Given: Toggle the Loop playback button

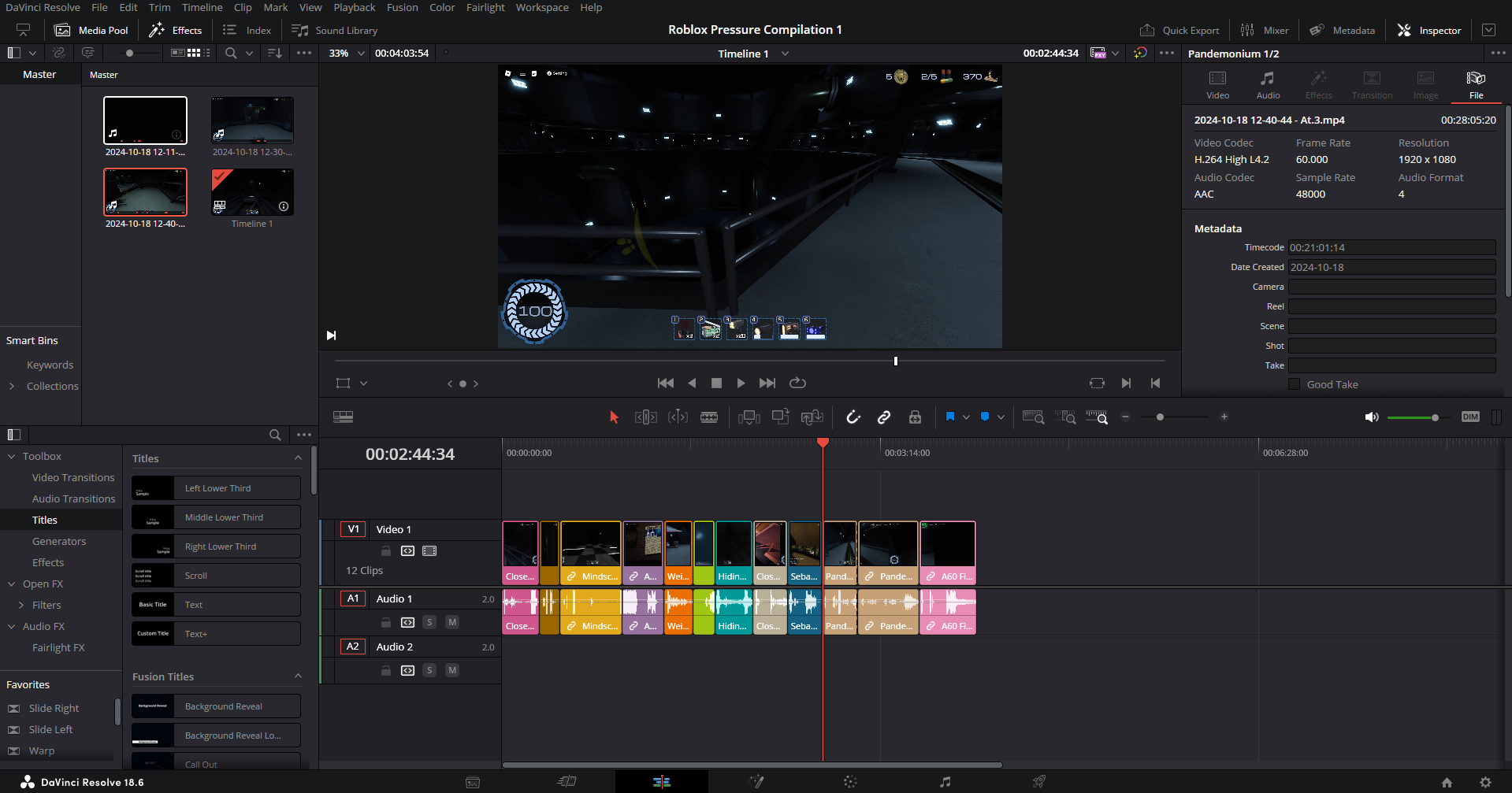Looking at the screenshot, I should (x=797, y=384).
